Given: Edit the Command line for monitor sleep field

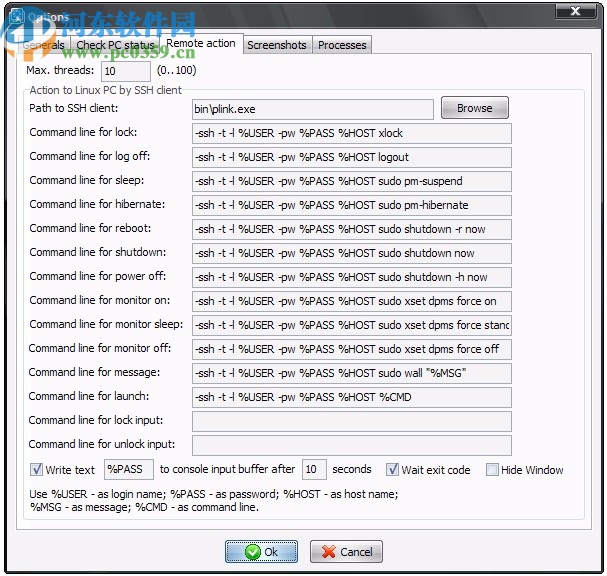Looking at the screenshot, I should pyautogui.click(x=352, y=326).
